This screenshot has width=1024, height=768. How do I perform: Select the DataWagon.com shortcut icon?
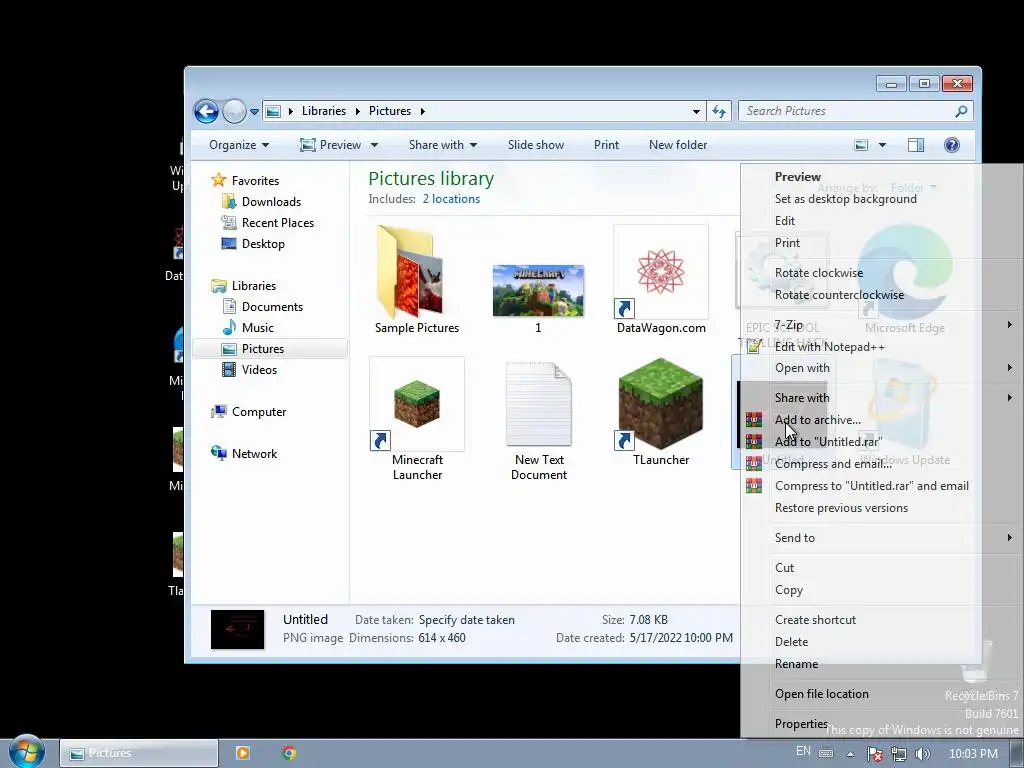[661, 272]
